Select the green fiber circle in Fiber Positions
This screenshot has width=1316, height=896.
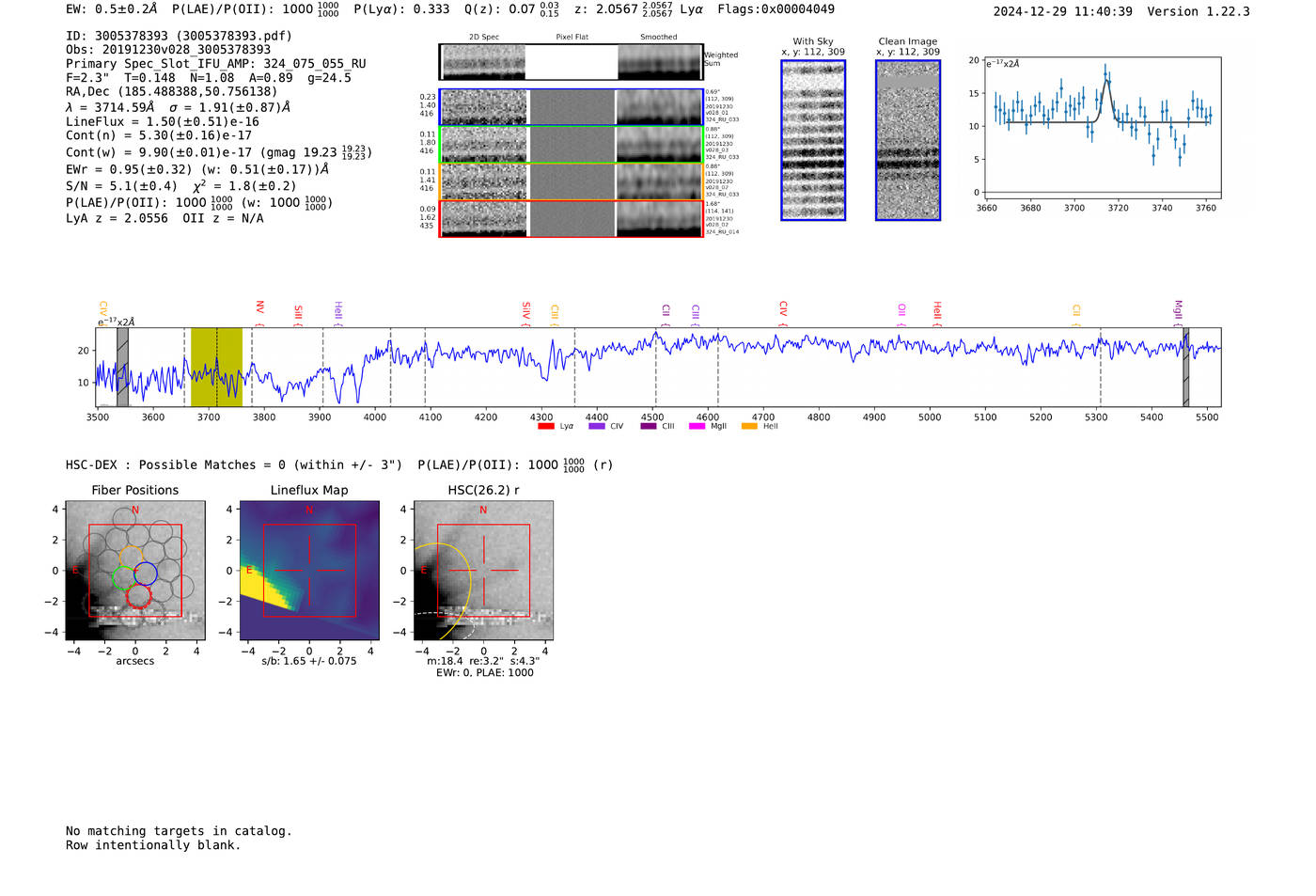coord(124,578)
